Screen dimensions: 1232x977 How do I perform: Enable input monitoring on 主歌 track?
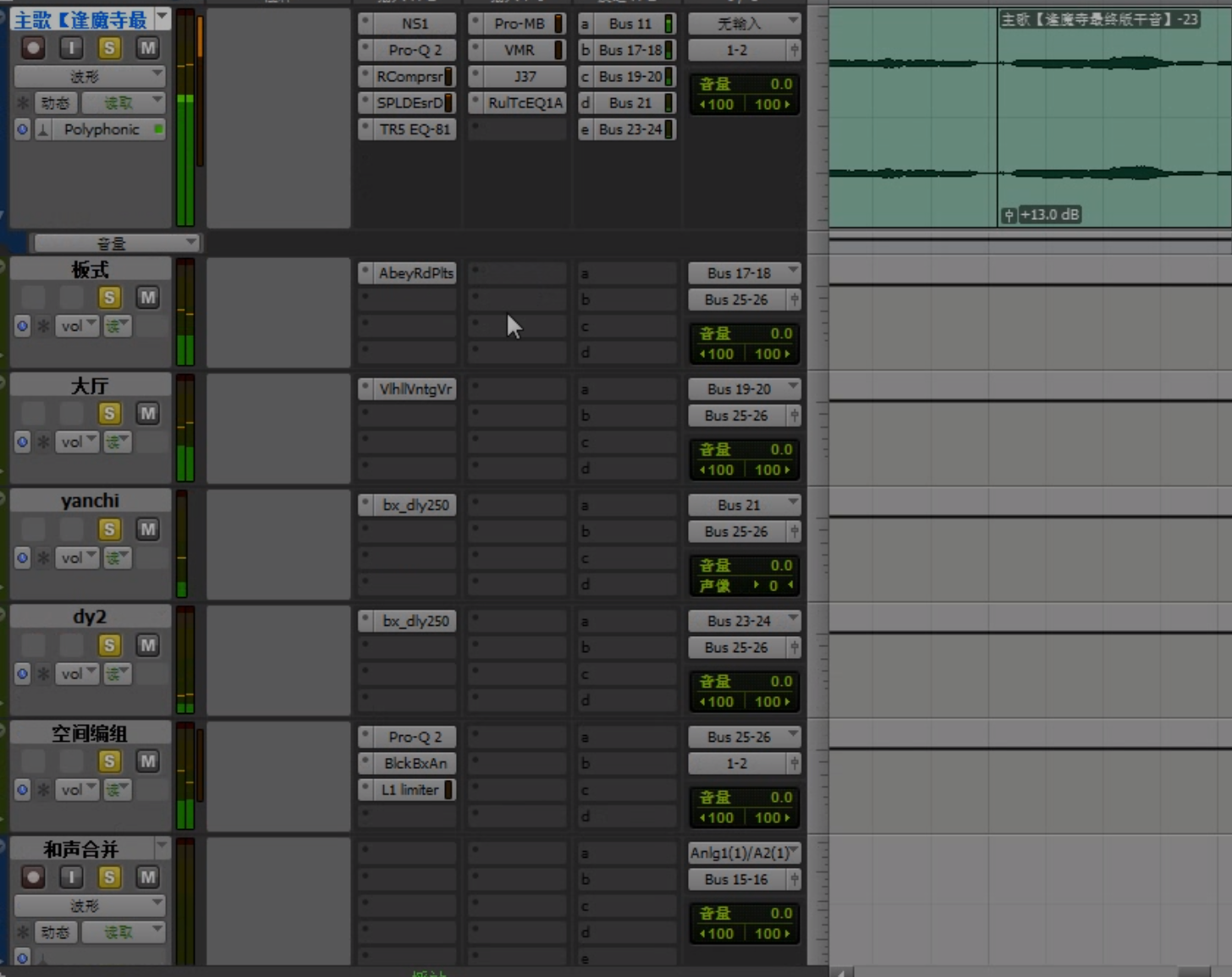(71, 48)
